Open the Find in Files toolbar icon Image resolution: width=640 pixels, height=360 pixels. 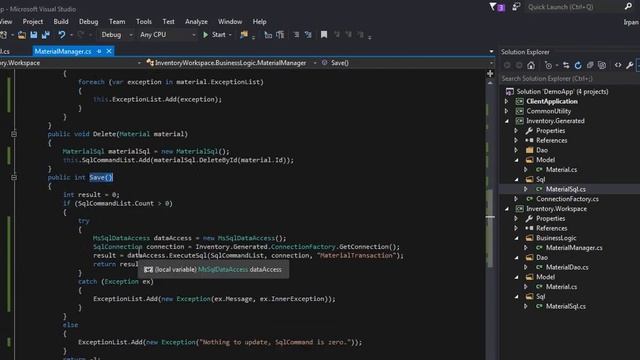[244, 35]
